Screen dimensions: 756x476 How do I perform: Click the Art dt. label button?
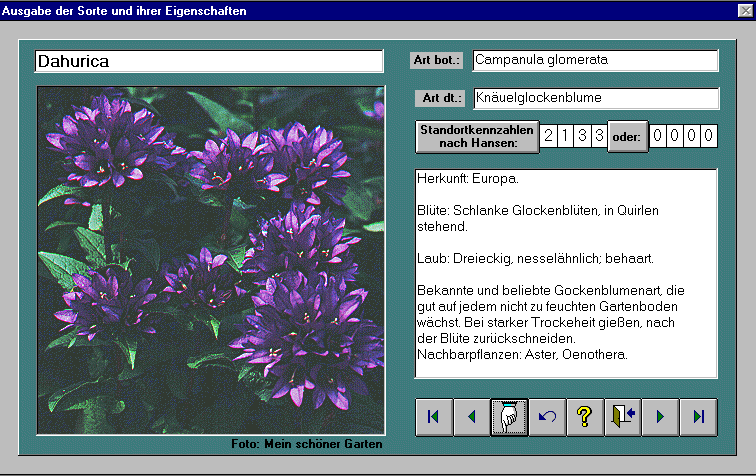(x=439, y=98)
